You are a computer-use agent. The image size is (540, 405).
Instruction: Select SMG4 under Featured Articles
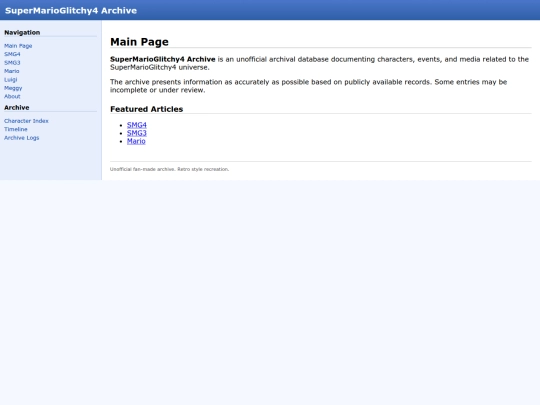(137, 125)
